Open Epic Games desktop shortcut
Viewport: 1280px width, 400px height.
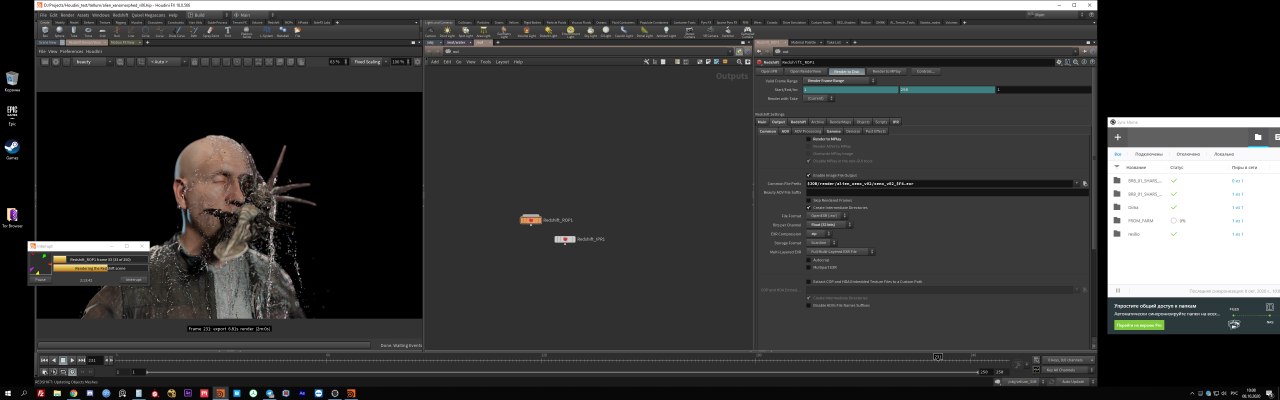click(12, 113)
